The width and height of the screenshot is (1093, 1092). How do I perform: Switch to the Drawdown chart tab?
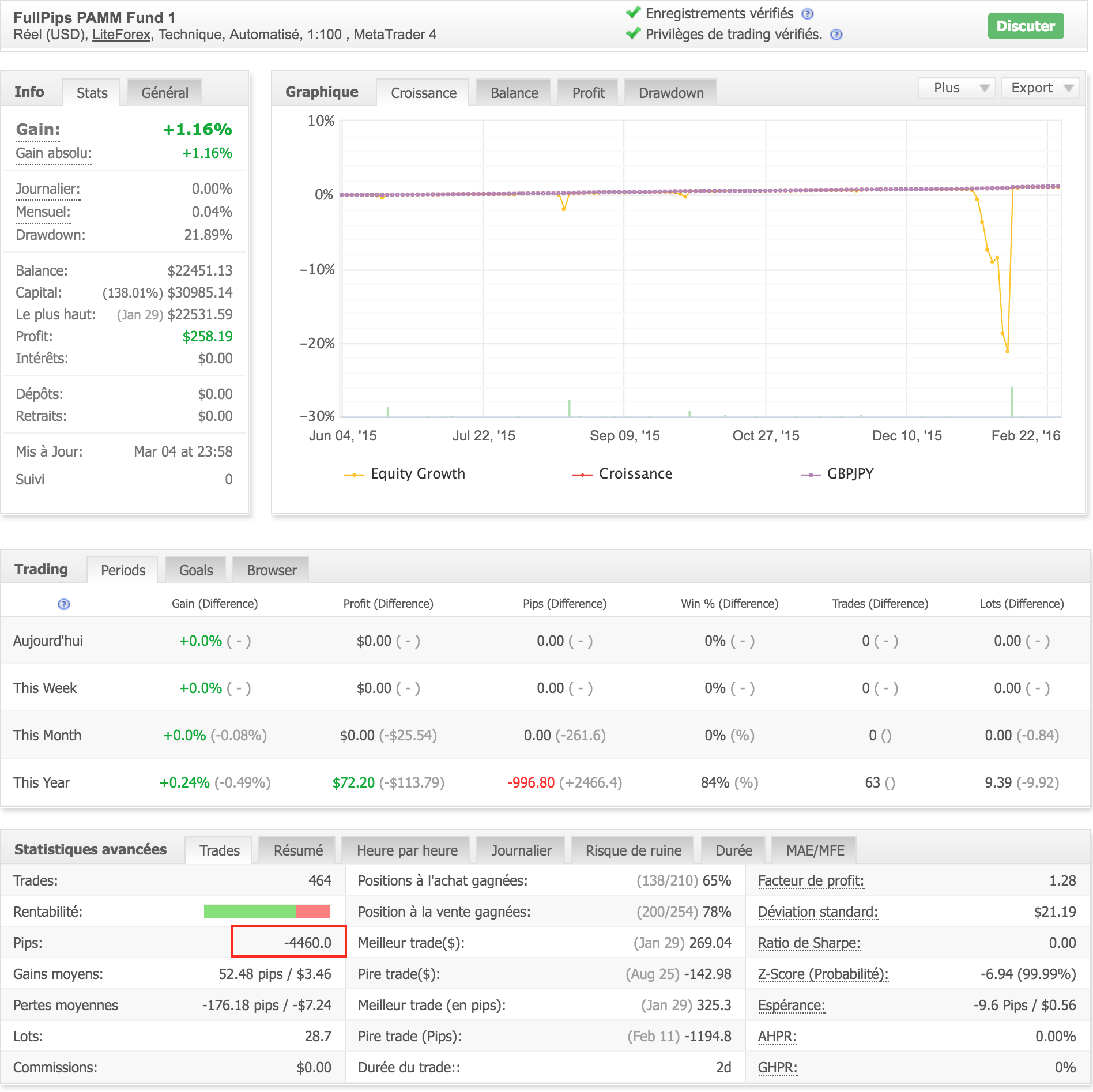[670, 93]
